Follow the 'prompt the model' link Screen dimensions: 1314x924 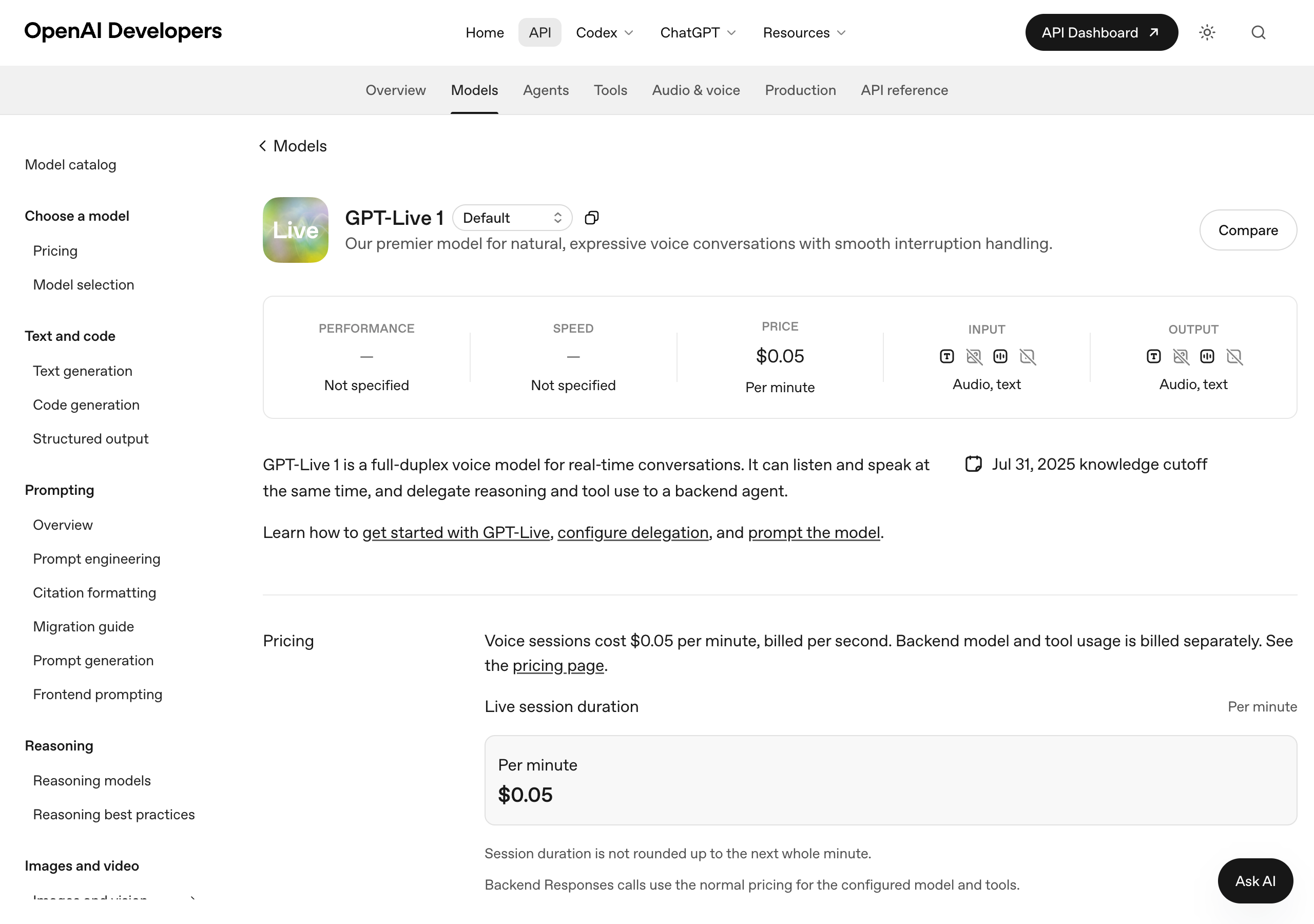tap(814, 532)
